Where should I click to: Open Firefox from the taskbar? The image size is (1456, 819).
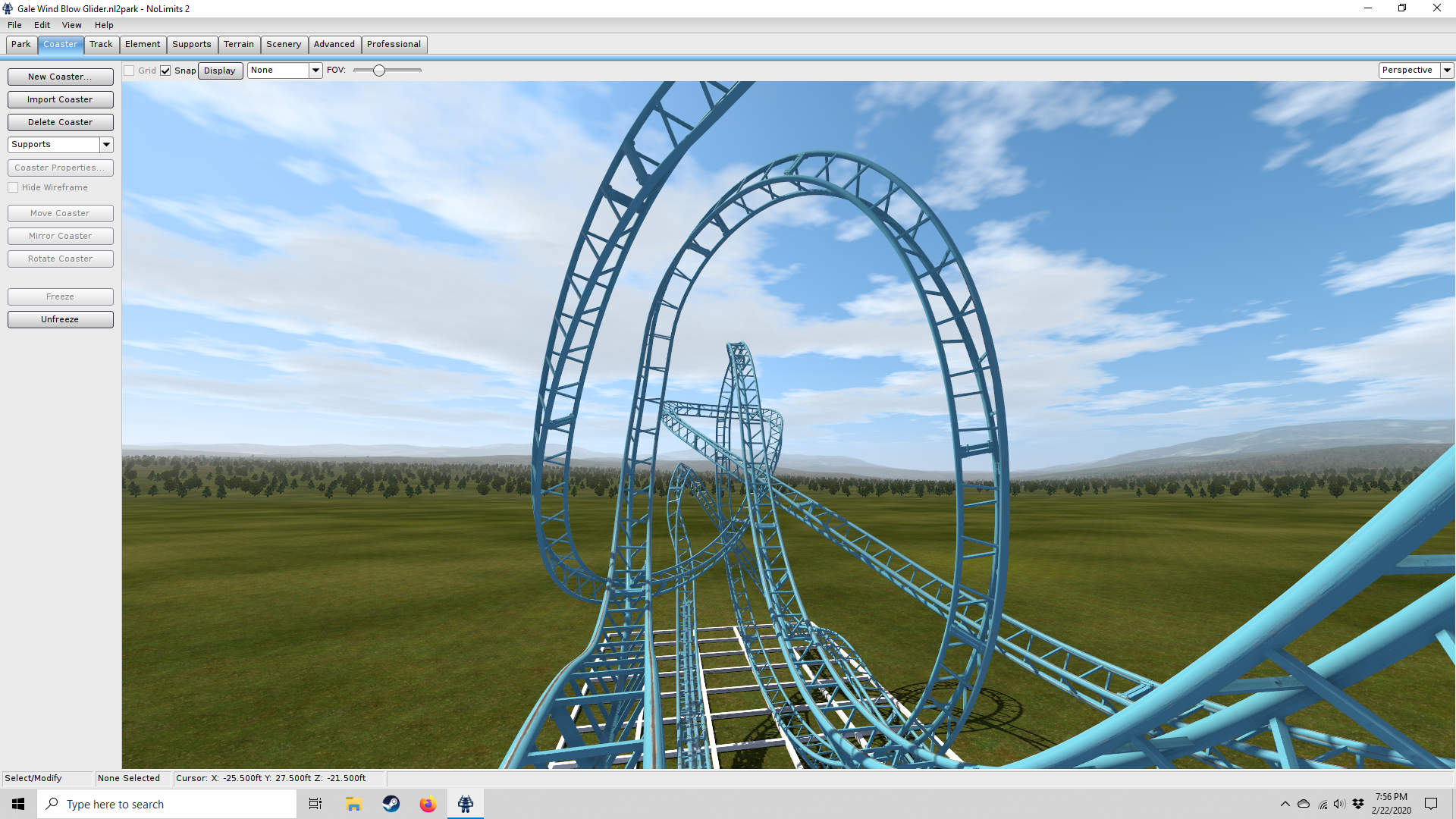(x=428, y=804)
